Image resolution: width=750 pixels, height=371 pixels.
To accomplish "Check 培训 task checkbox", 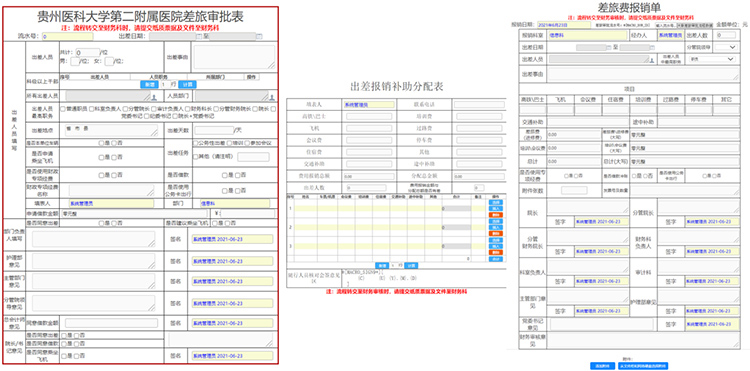I will point(230,143).
